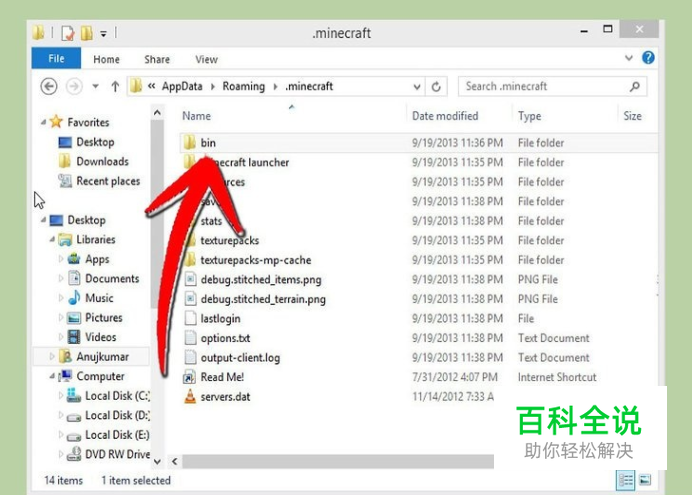692x495 pixels.
Task: Open the File menu
Action: [56, 59]
